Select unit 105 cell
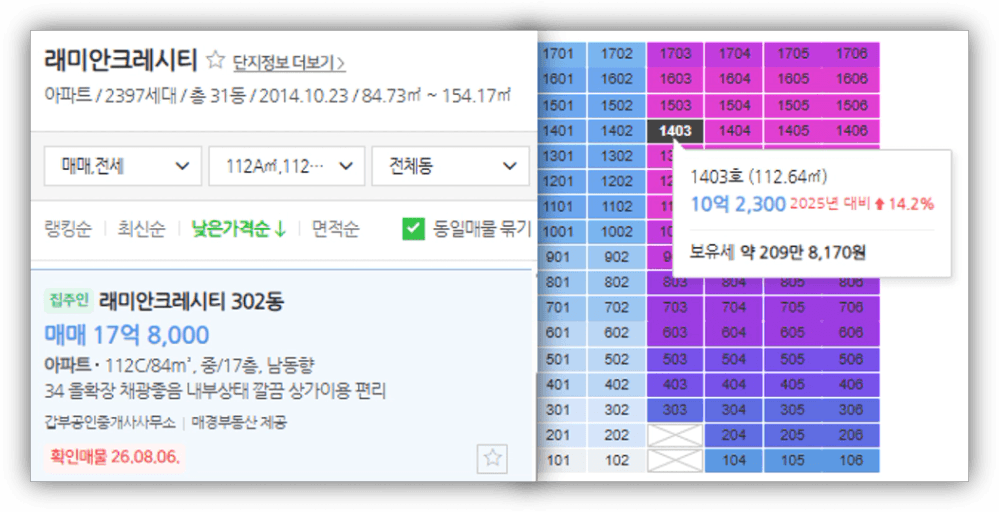Viewport: 999px width, 512px height. 792,460
